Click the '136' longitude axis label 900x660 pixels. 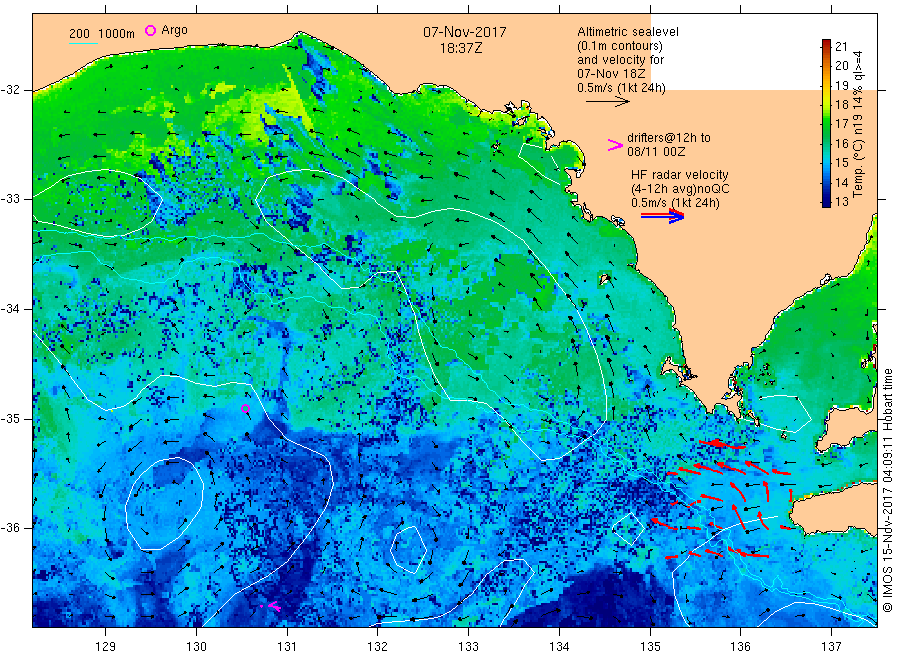pyautogui.click(x=740, y=647)
